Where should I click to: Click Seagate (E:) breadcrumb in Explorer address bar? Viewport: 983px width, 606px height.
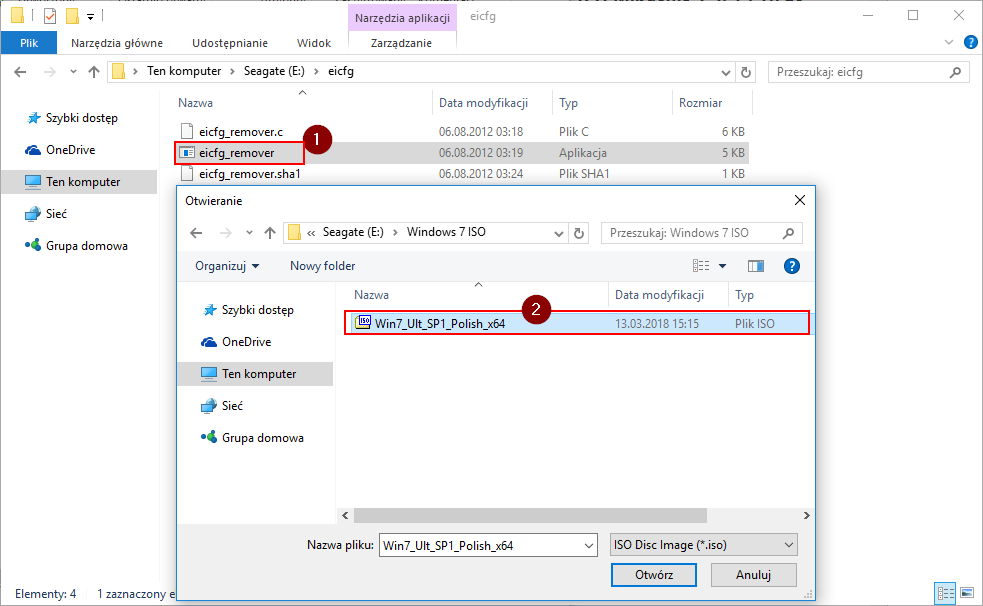point(274,71)
